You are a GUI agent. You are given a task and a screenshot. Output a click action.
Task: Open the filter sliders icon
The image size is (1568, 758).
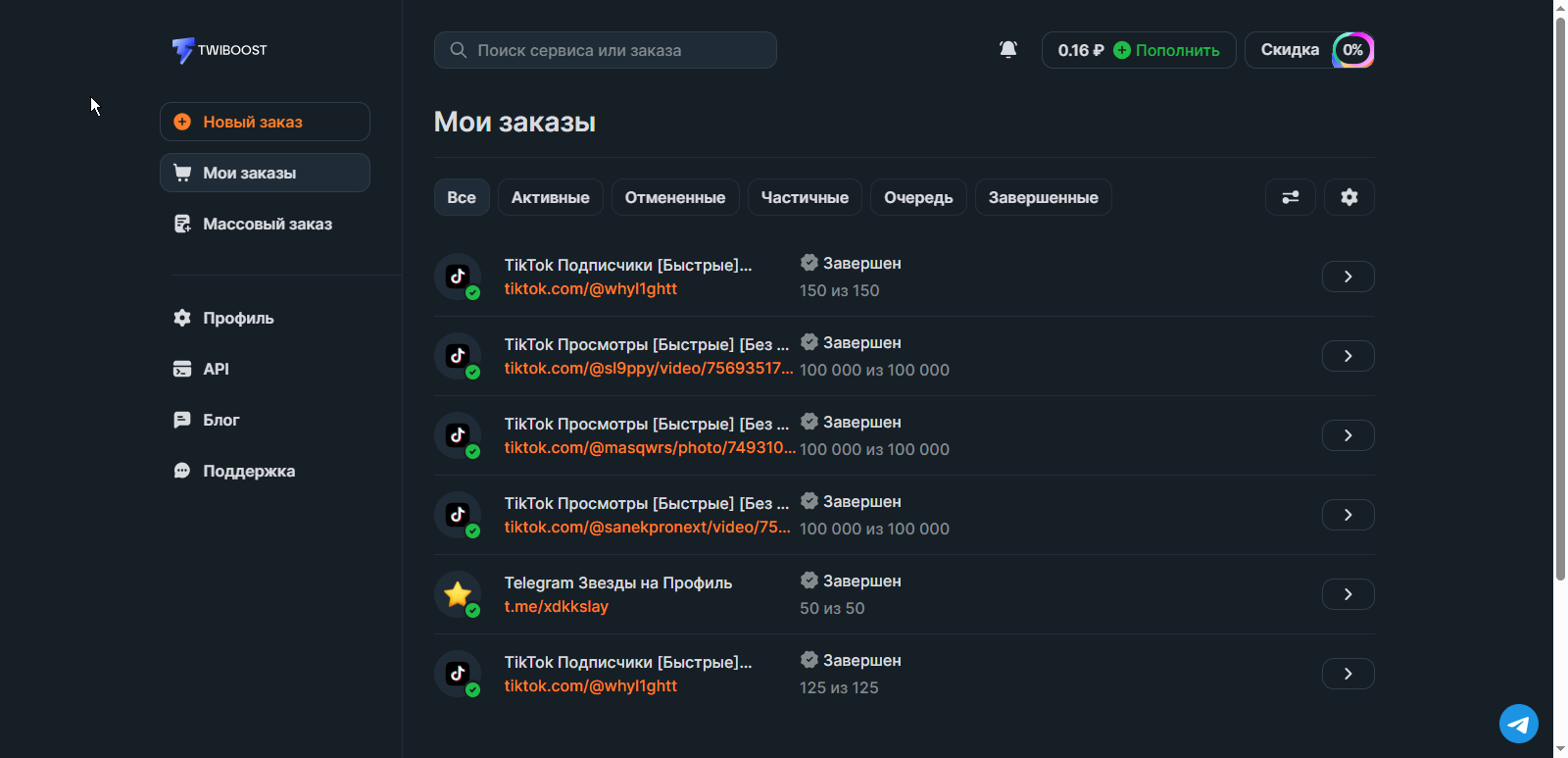[x=1290, y=197]
